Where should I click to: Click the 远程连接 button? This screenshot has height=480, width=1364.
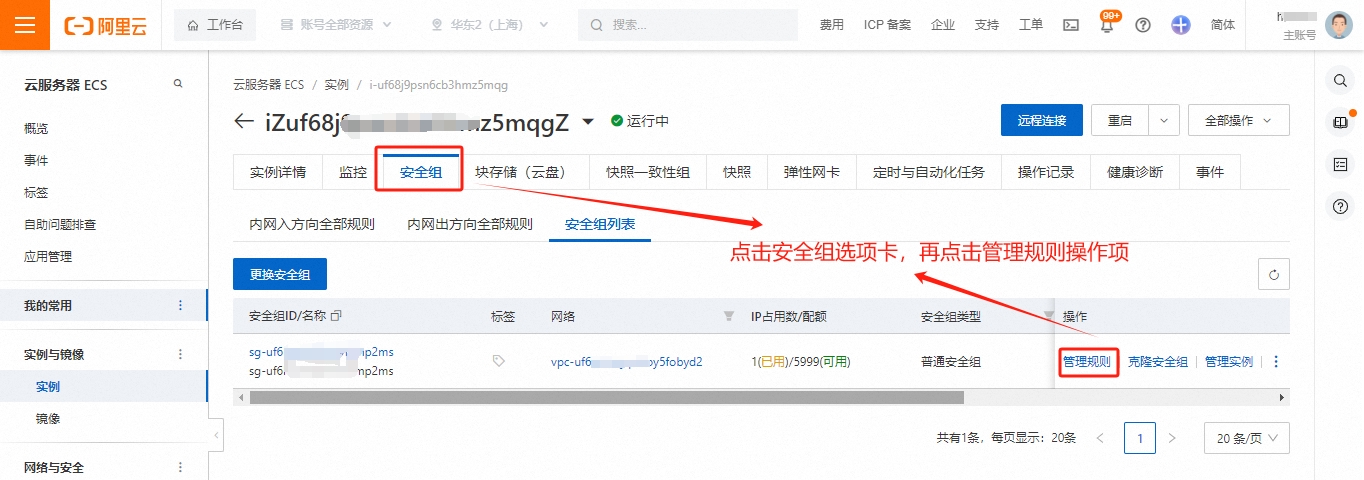[1042, 120]
